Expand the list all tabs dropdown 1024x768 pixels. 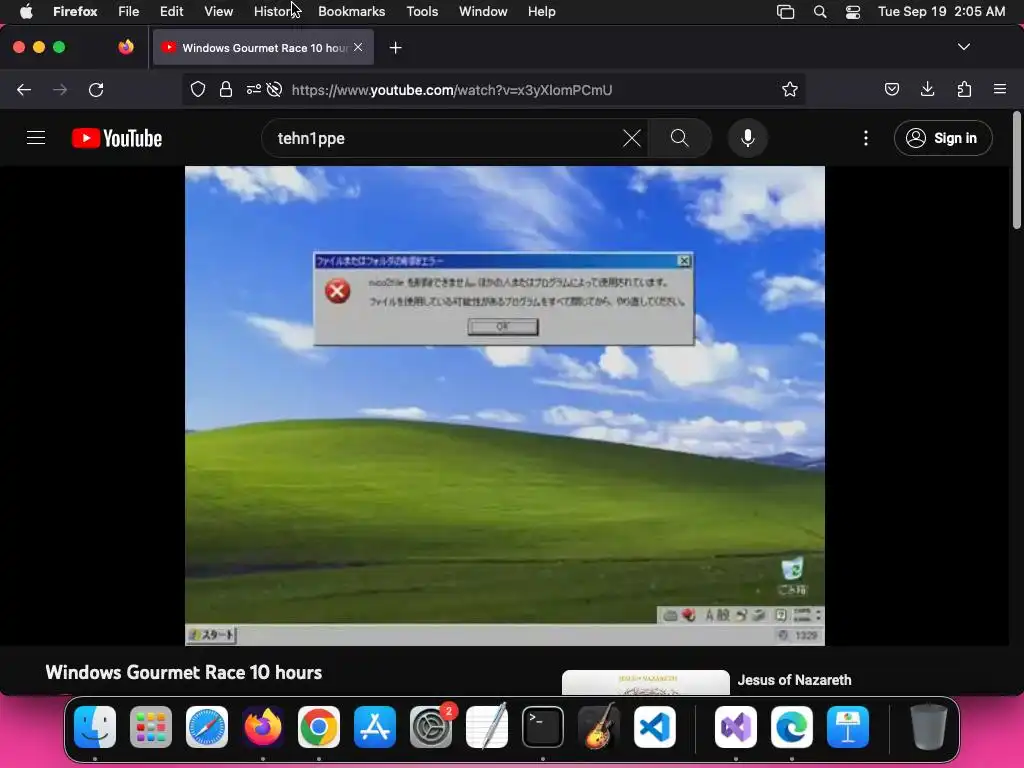point(964,47)
